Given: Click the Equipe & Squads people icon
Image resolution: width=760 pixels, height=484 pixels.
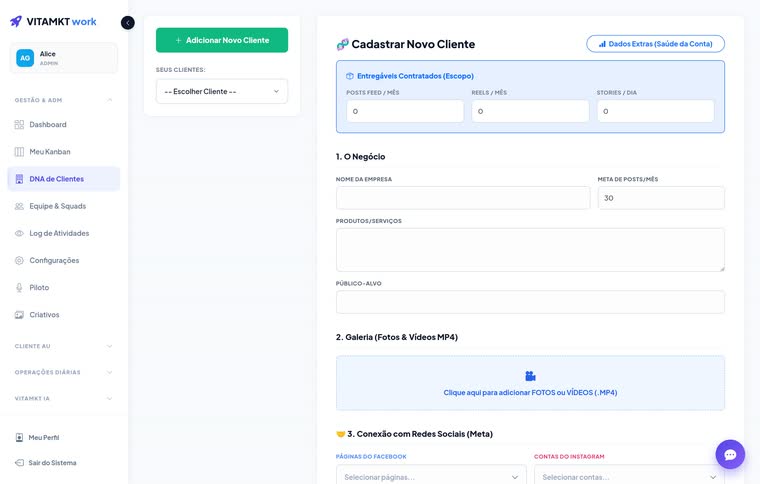Looking at the screenshot, I should click(19, 206).
